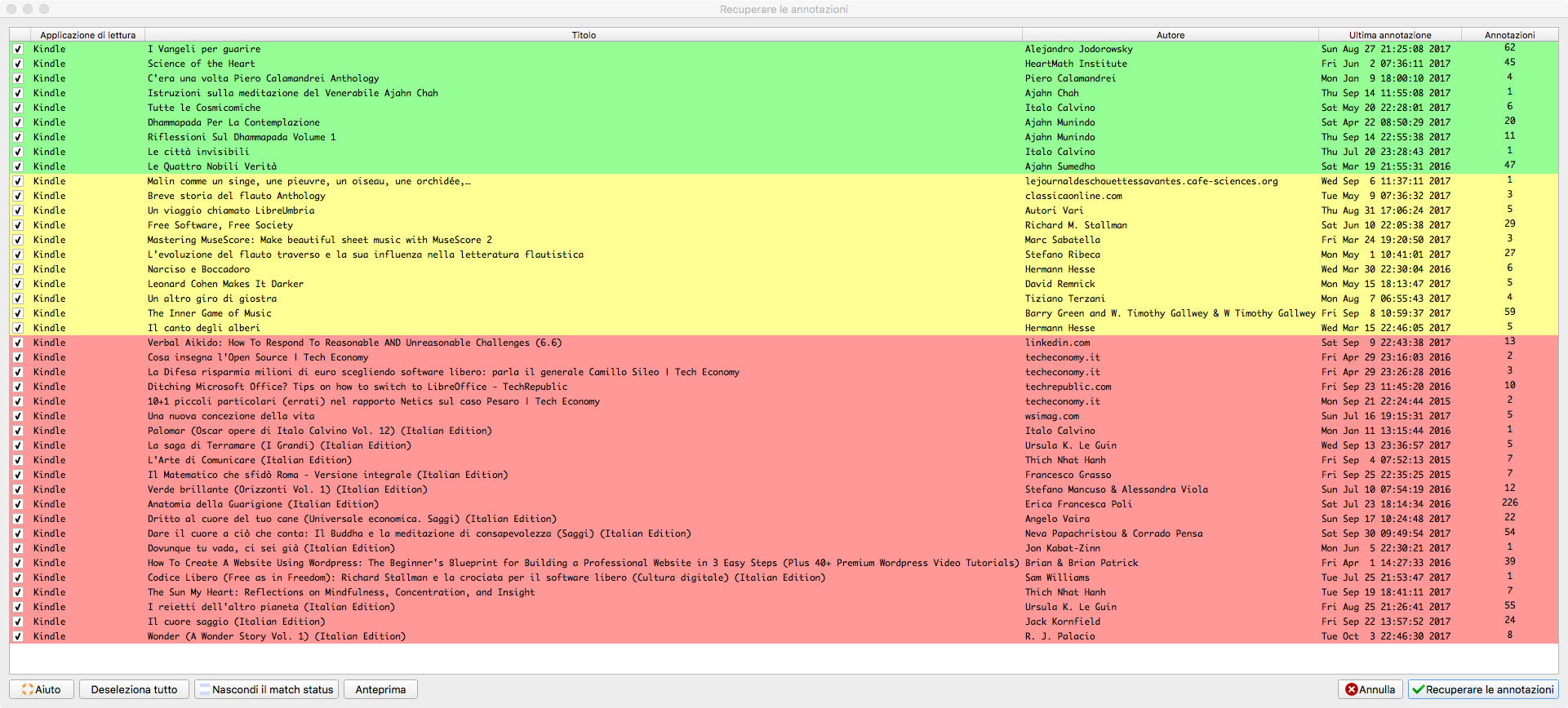Click the Aiuto help button
The height and width of the screenshot is (708, 1568).
click(42, 689)
